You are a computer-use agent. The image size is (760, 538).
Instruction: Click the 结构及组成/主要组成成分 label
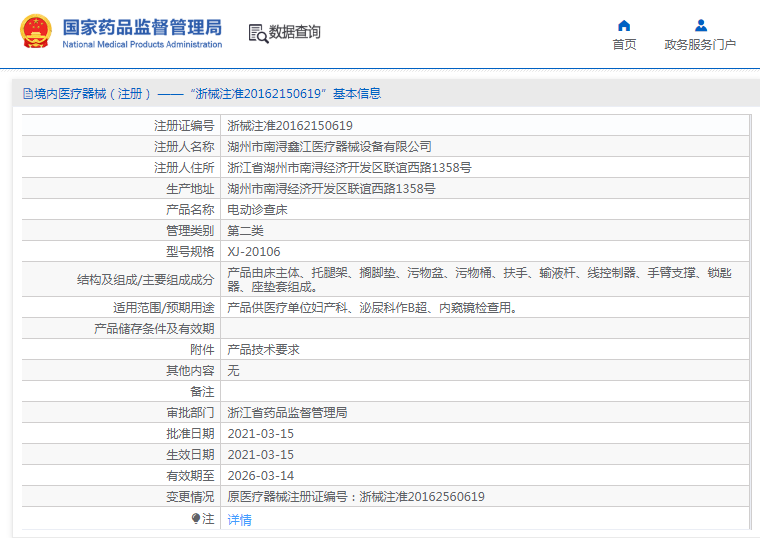tap(145, 280)
